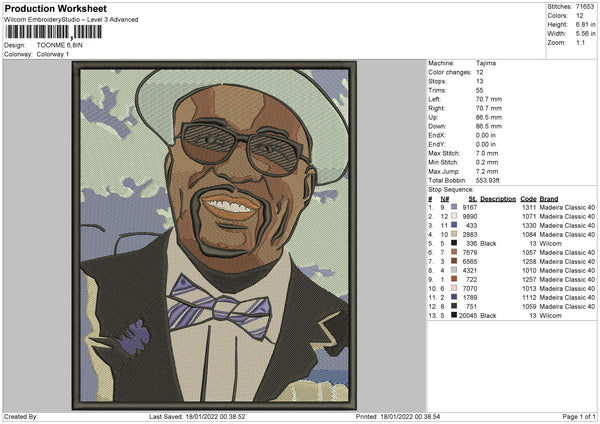Select the light brown swatch for code 1057
This screenshot has width=600, height=424.
point(454,252)
